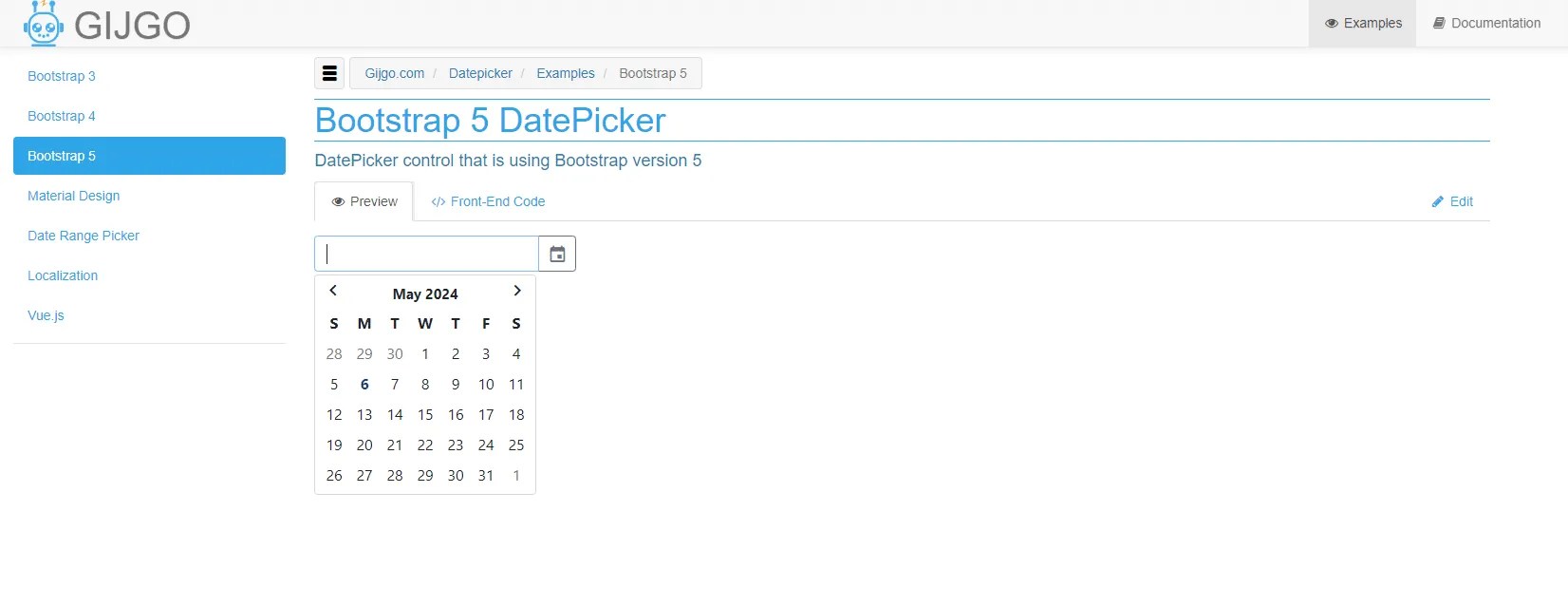This screenshot has width=1568, height=606.
Task: Open the calendar icon button
Action: pyautogui.click(x=557, y=254)
